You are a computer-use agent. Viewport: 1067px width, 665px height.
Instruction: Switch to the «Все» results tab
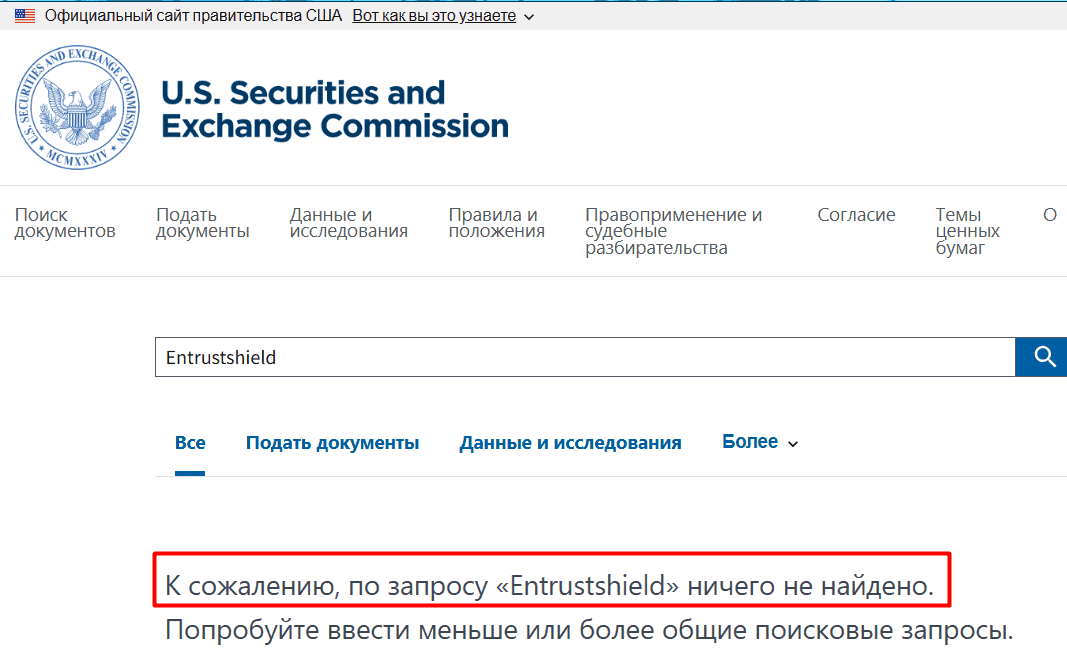(x=190, y=441)
